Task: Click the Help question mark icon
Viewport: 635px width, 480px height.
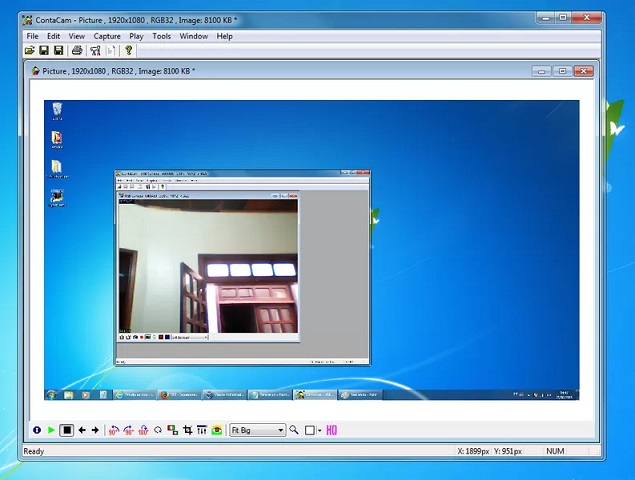Action: pyautogui.click(x=128, y=51)
